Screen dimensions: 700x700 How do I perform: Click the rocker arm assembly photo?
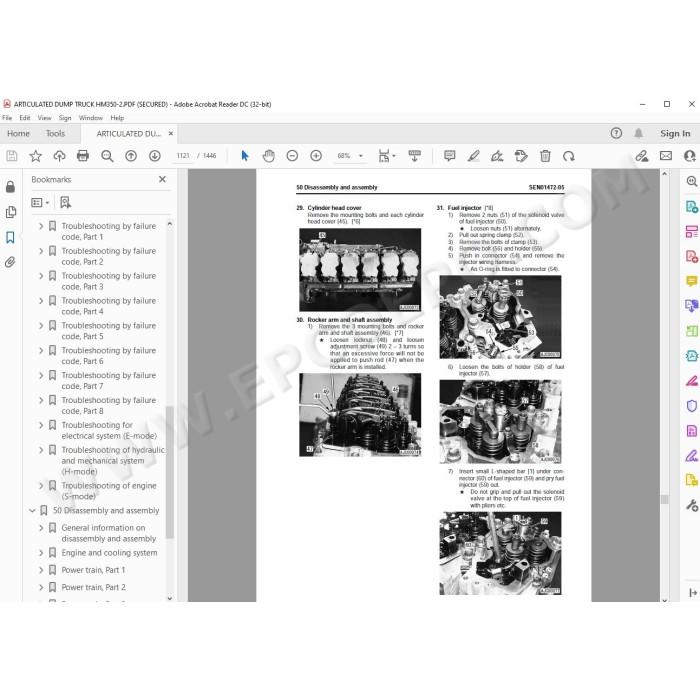360,415
